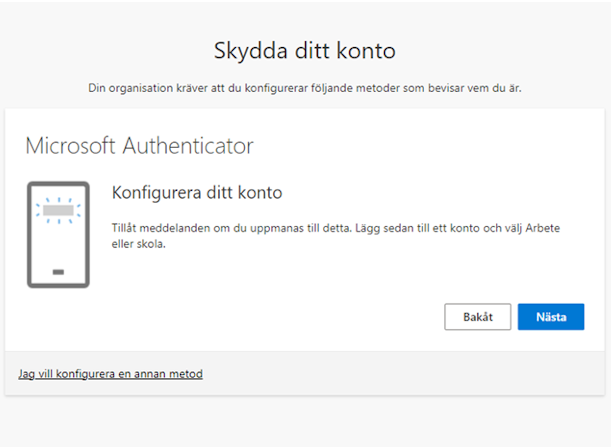The image size is (611, 447).
Task: Select the 'Konfigurera ditt konto' subheading
Action: tap(197, 193)
